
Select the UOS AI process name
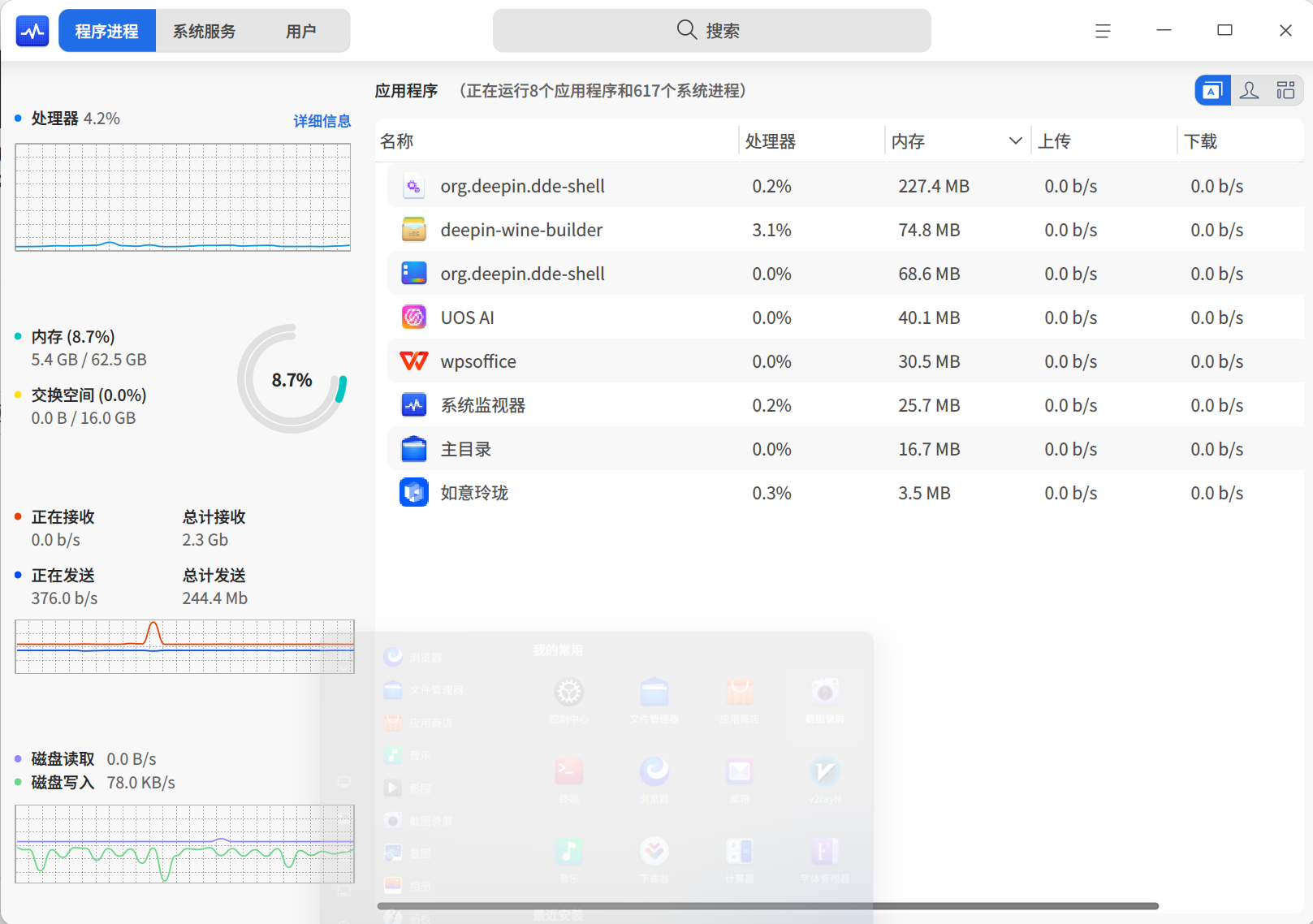click(467, 318)
